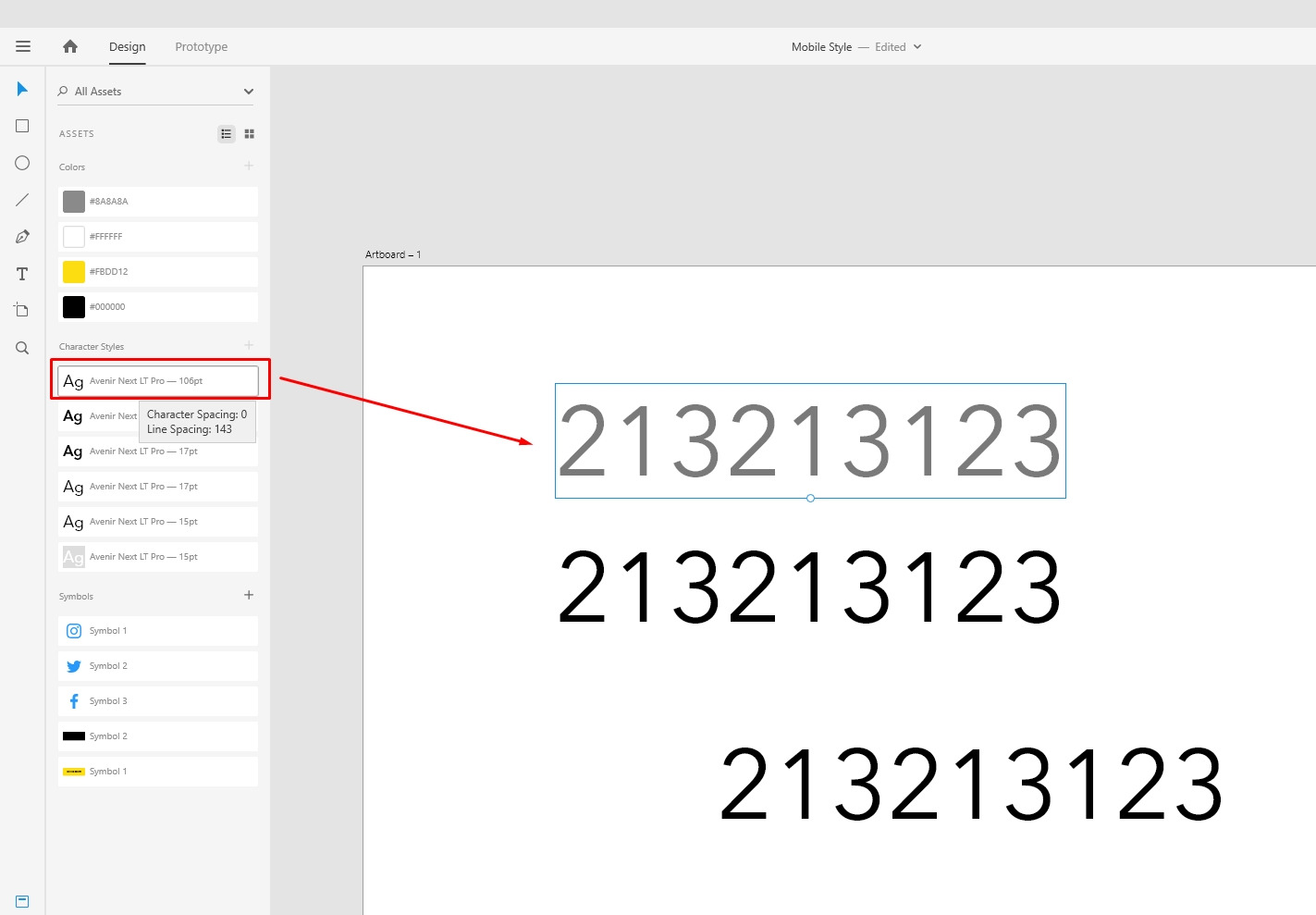Add a new color asset
The height and width of the screenshot is (915, 1316).
[x=249, y=166]
